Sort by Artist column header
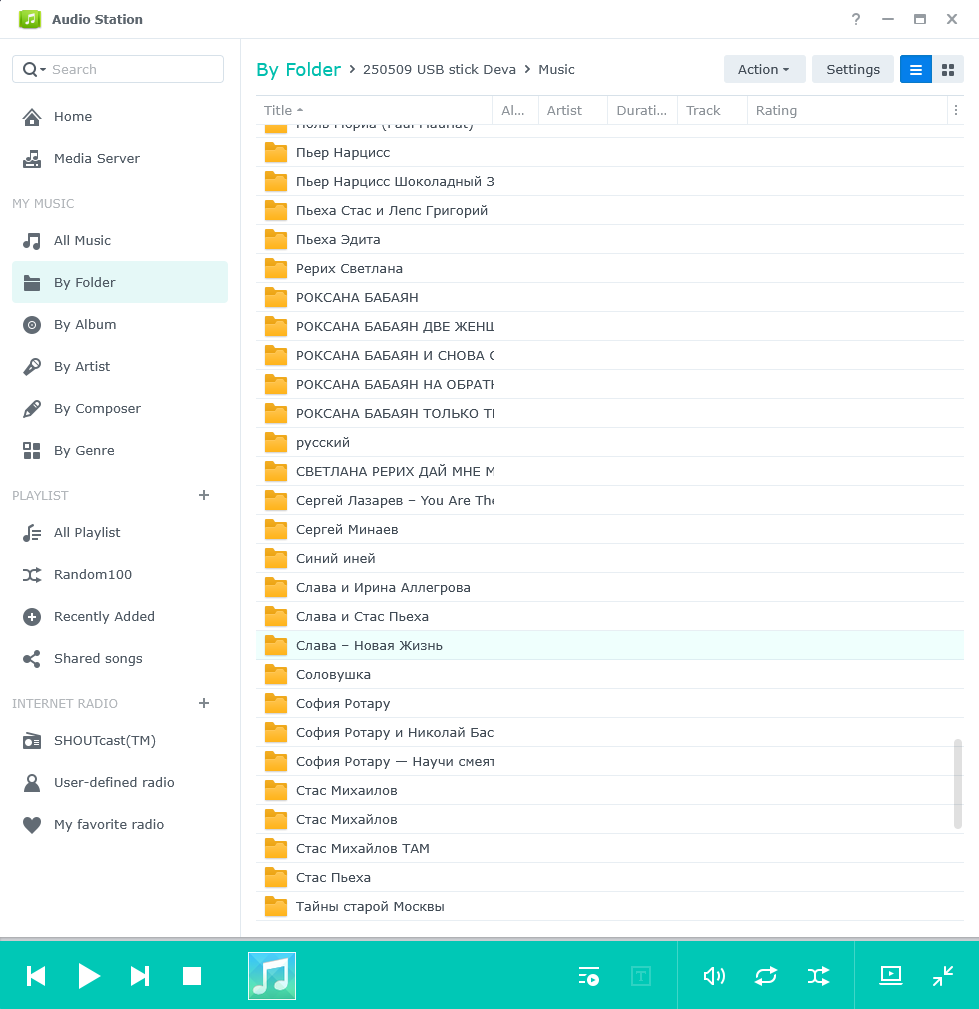979x1009 pixels. coord(573,111)
